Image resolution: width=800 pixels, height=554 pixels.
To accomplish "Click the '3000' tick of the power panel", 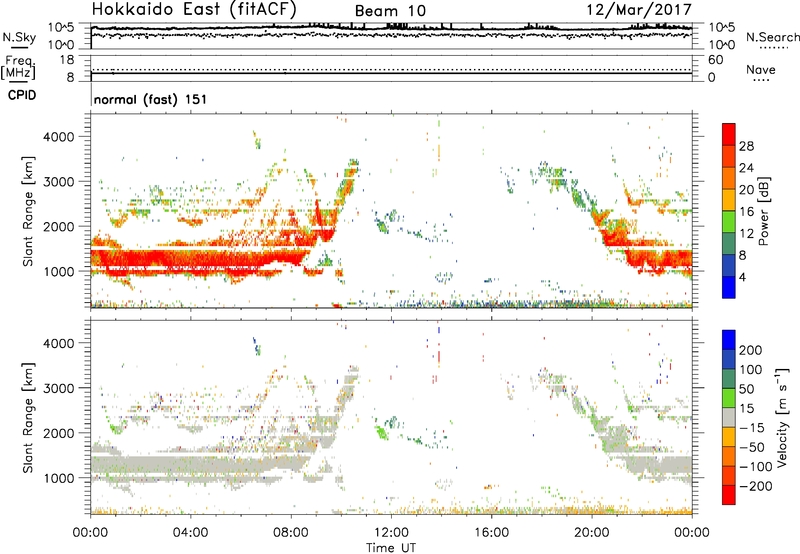I will point(58,182).
